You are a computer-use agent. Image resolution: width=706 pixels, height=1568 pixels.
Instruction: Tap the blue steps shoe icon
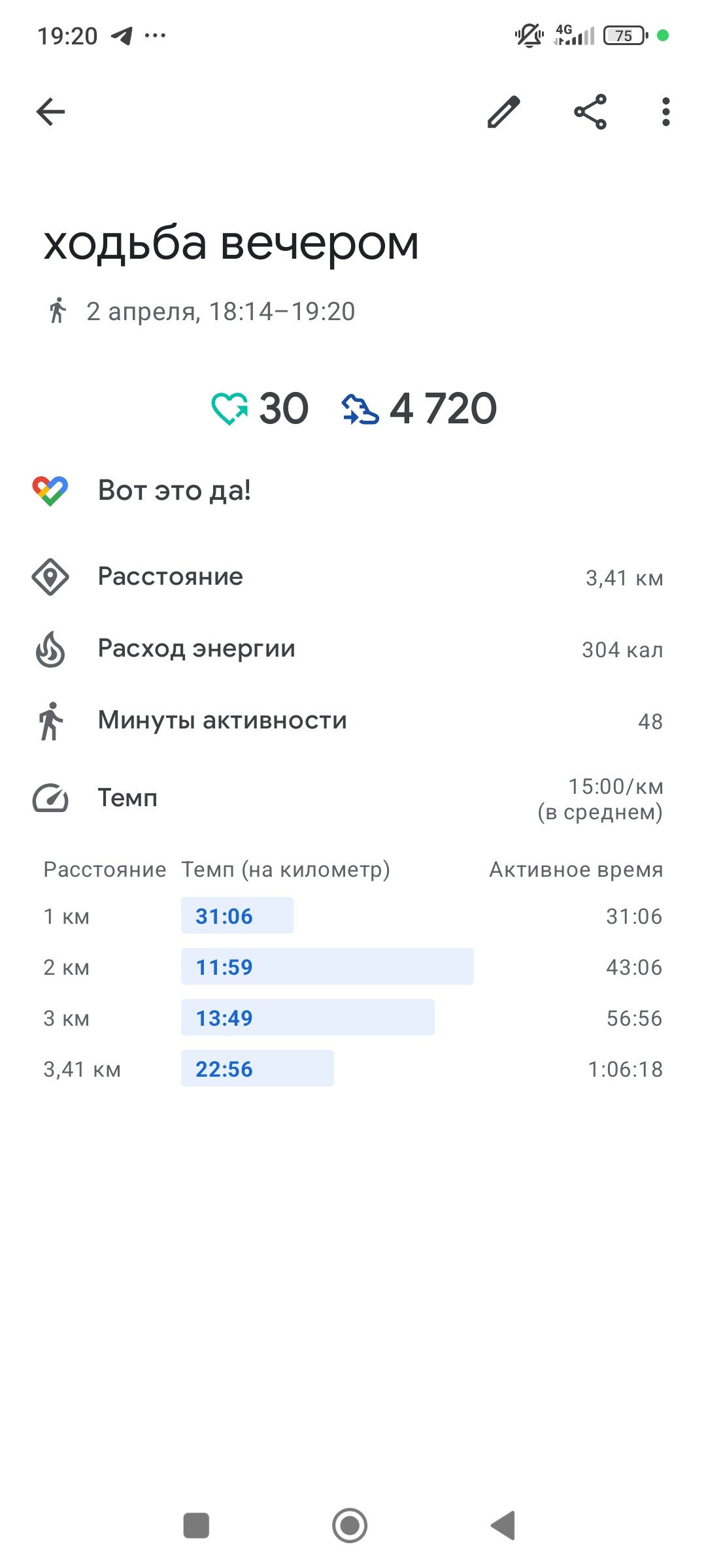(360, 409)
